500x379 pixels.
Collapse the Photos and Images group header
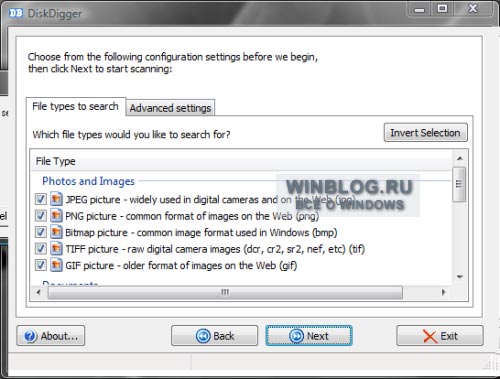click(88, 181)
